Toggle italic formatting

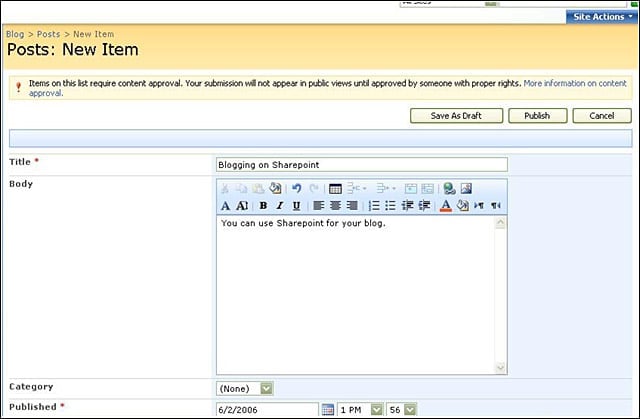coord(280,206)
